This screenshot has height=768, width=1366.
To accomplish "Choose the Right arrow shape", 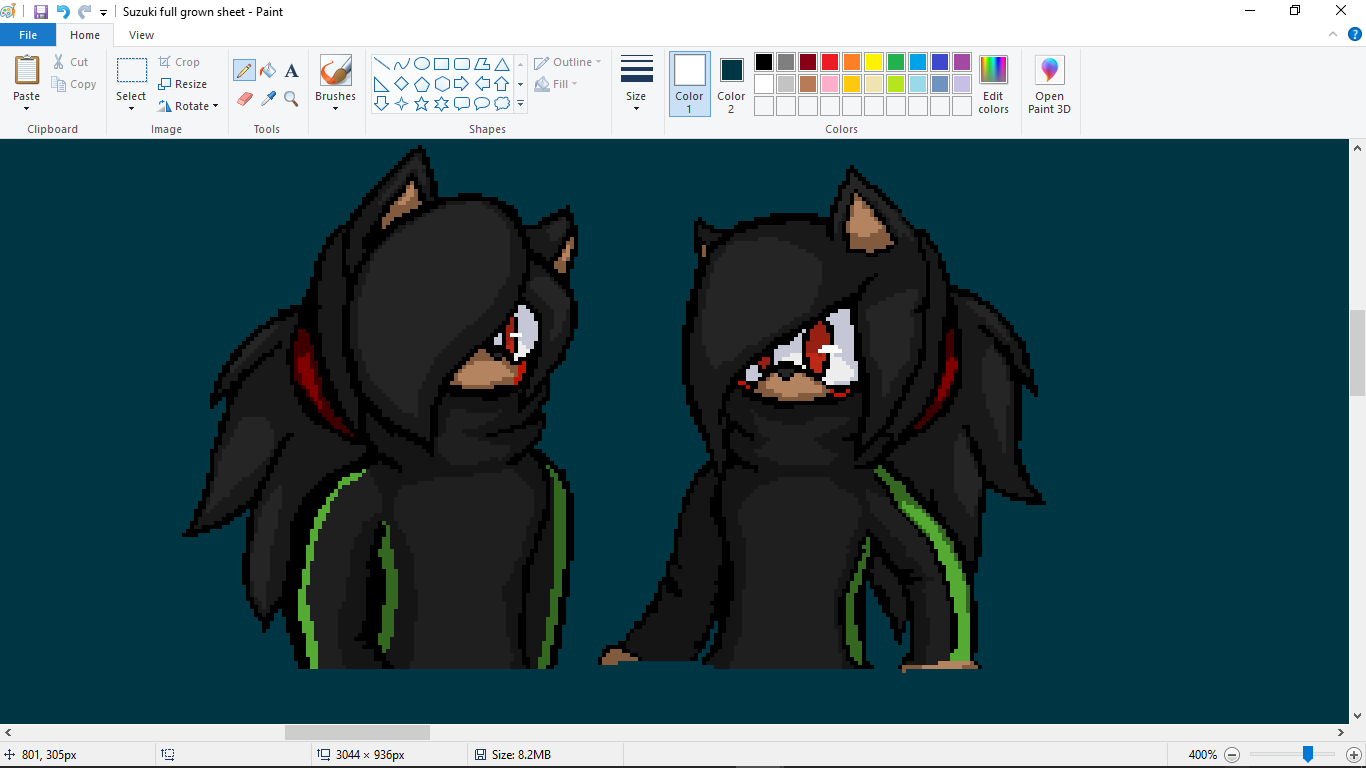I will [x=462, y=84].
